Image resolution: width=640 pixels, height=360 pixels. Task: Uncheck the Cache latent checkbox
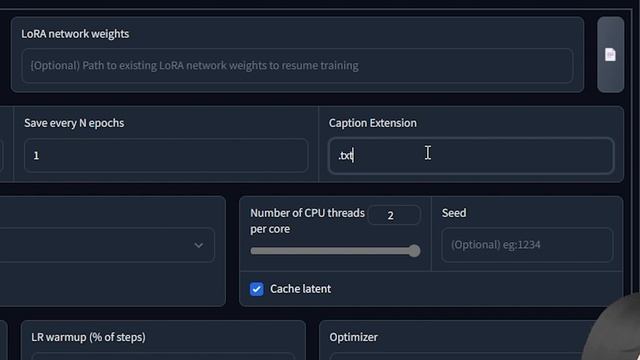point(257,289)
